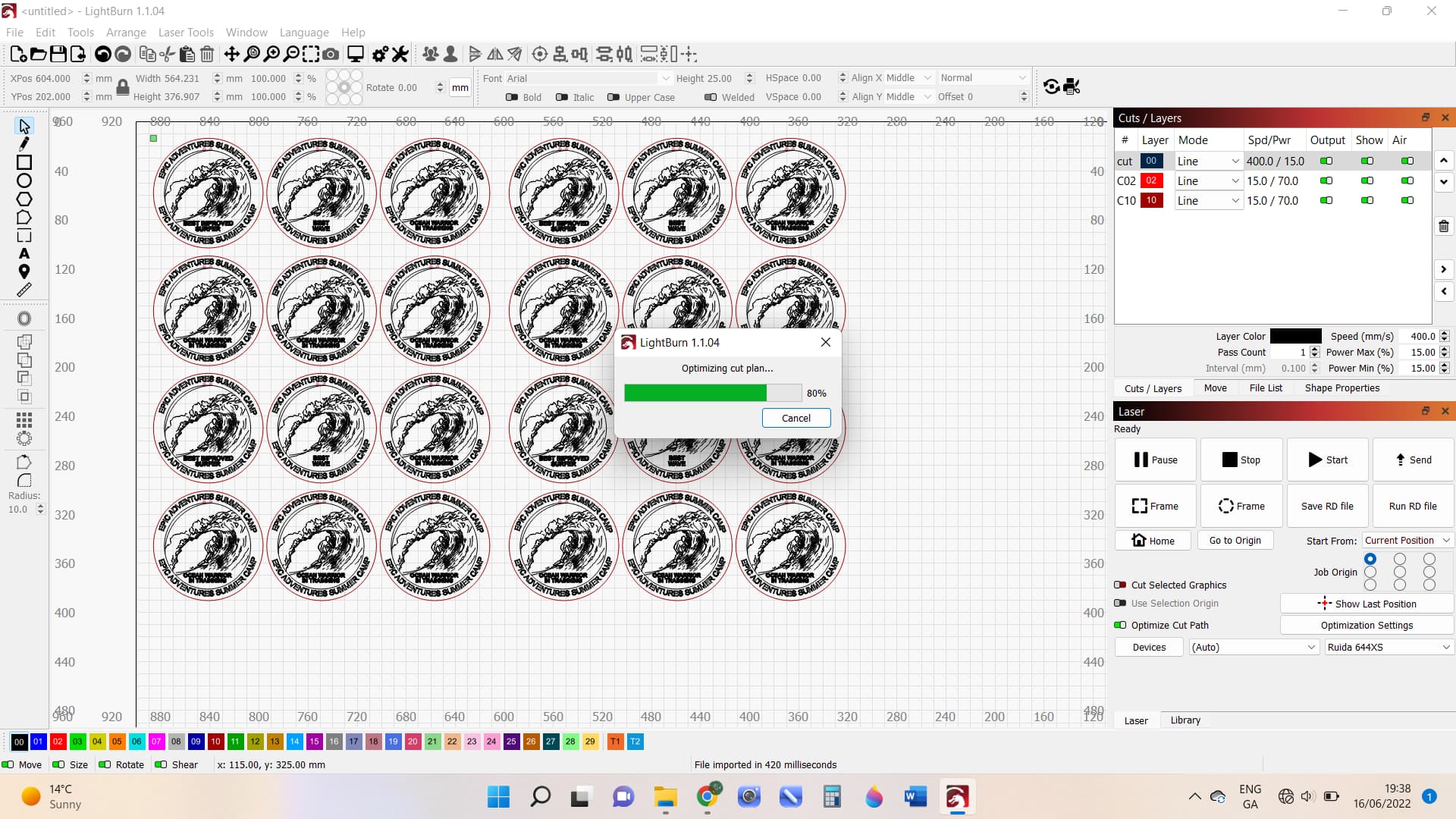Open the gear Settings icon

(x=380, y=54)
